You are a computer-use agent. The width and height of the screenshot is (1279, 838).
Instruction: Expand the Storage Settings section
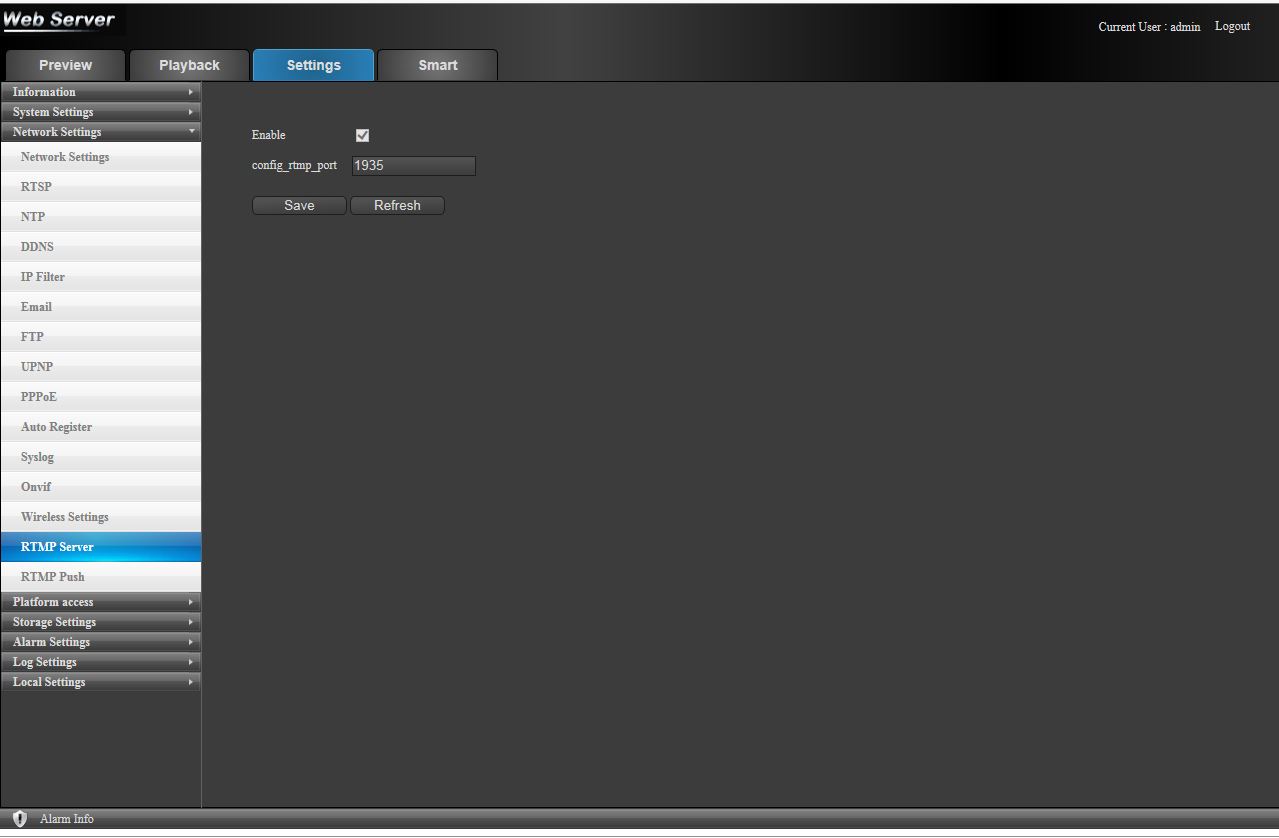[x=100, y=622]
